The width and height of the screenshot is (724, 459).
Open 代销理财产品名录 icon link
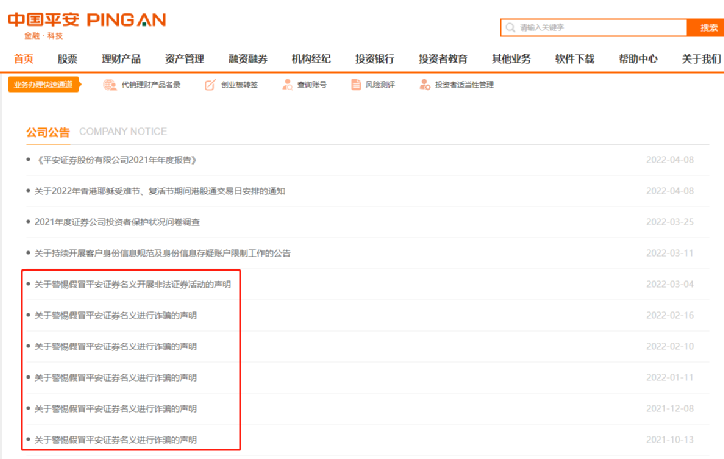pyautogui.click(x=109, y=85)
